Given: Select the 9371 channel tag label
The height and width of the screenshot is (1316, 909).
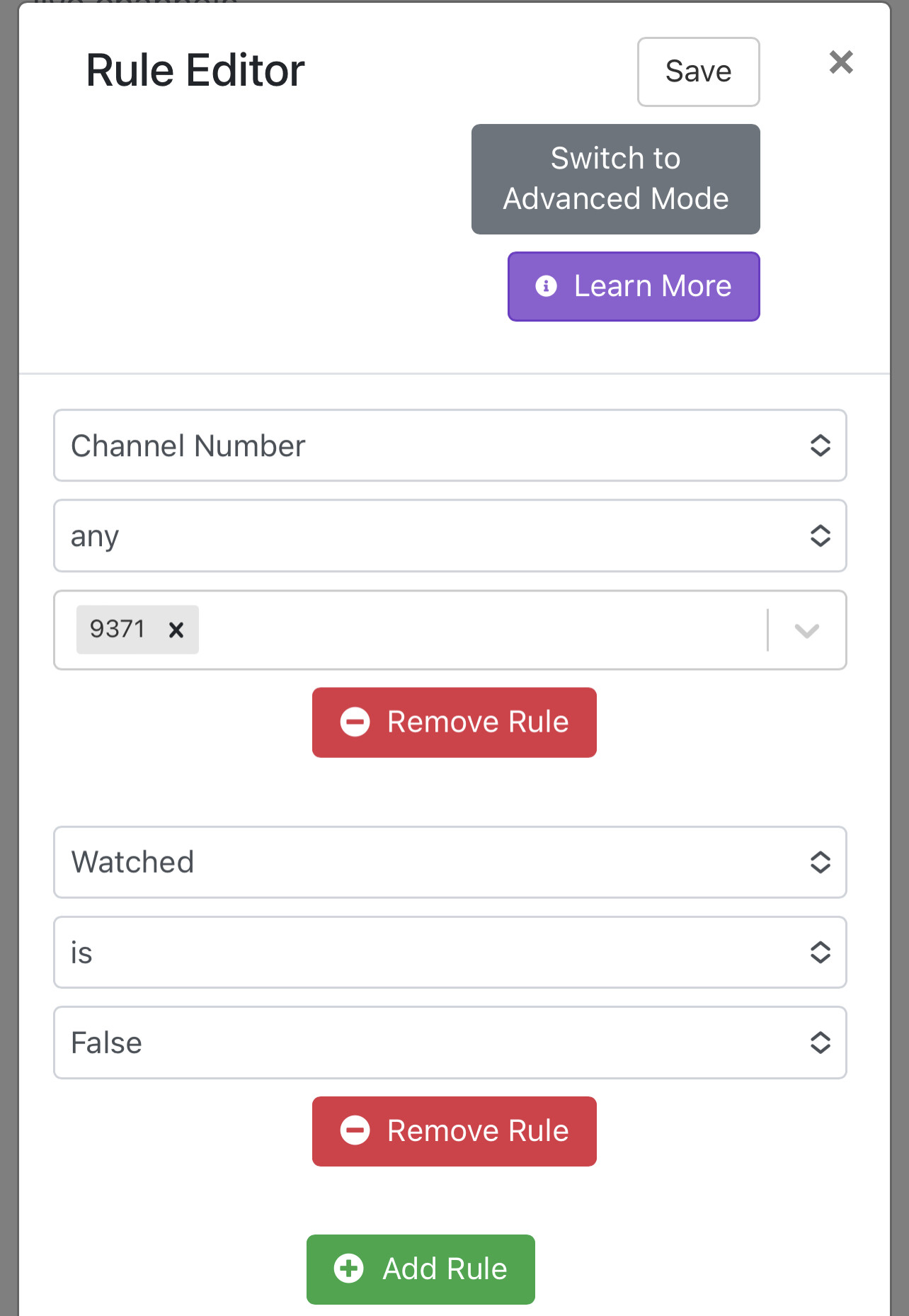Looking at the screenshot, I should click(x=118, y=629).
